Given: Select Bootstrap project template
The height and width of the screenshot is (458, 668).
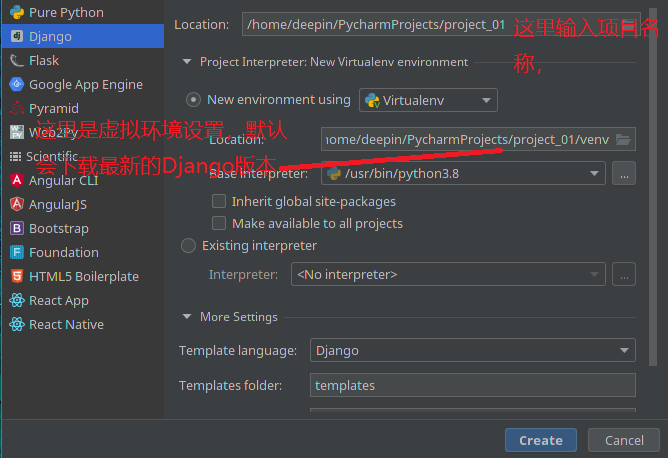Looking at the screenshot, I should click(x=83, y=228).
